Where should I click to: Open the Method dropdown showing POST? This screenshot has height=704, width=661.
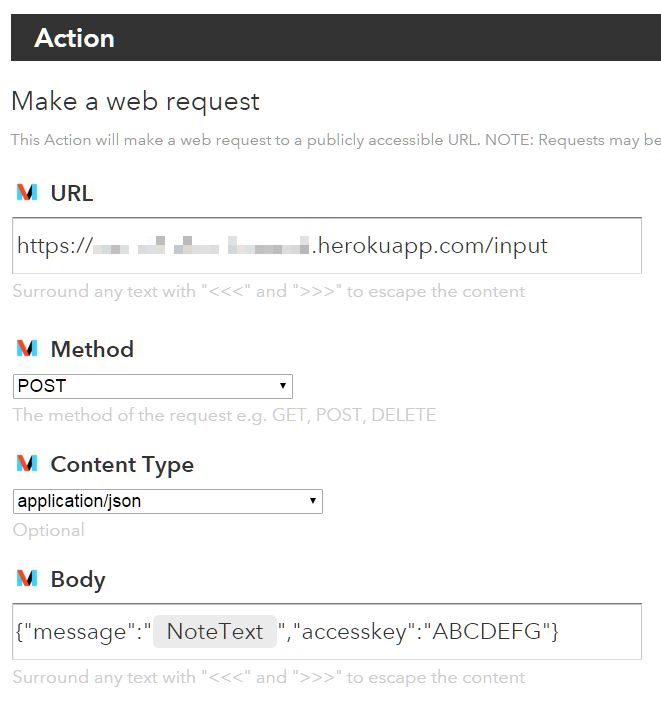click(153, 386)
